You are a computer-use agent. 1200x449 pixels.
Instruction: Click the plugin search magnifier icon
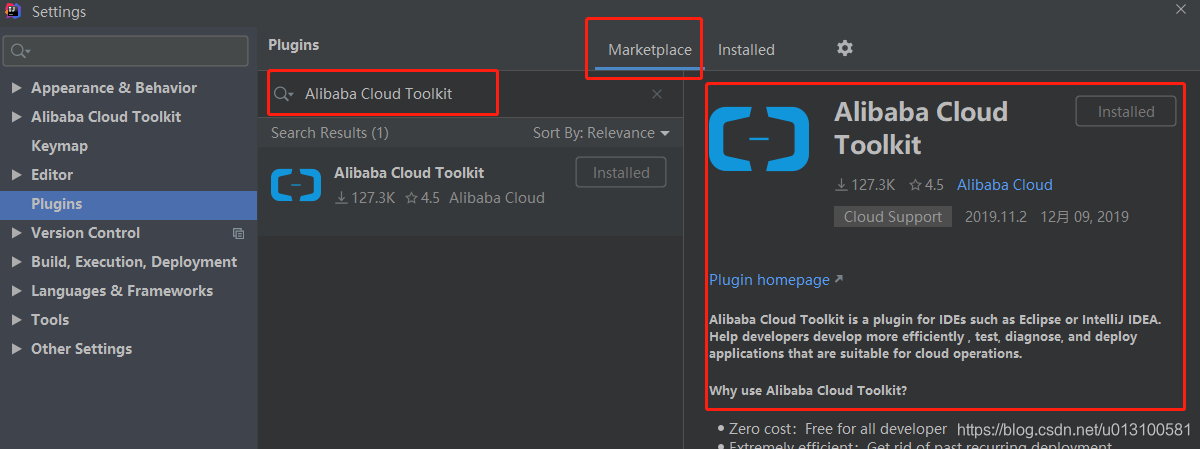(x=283, y=94)
